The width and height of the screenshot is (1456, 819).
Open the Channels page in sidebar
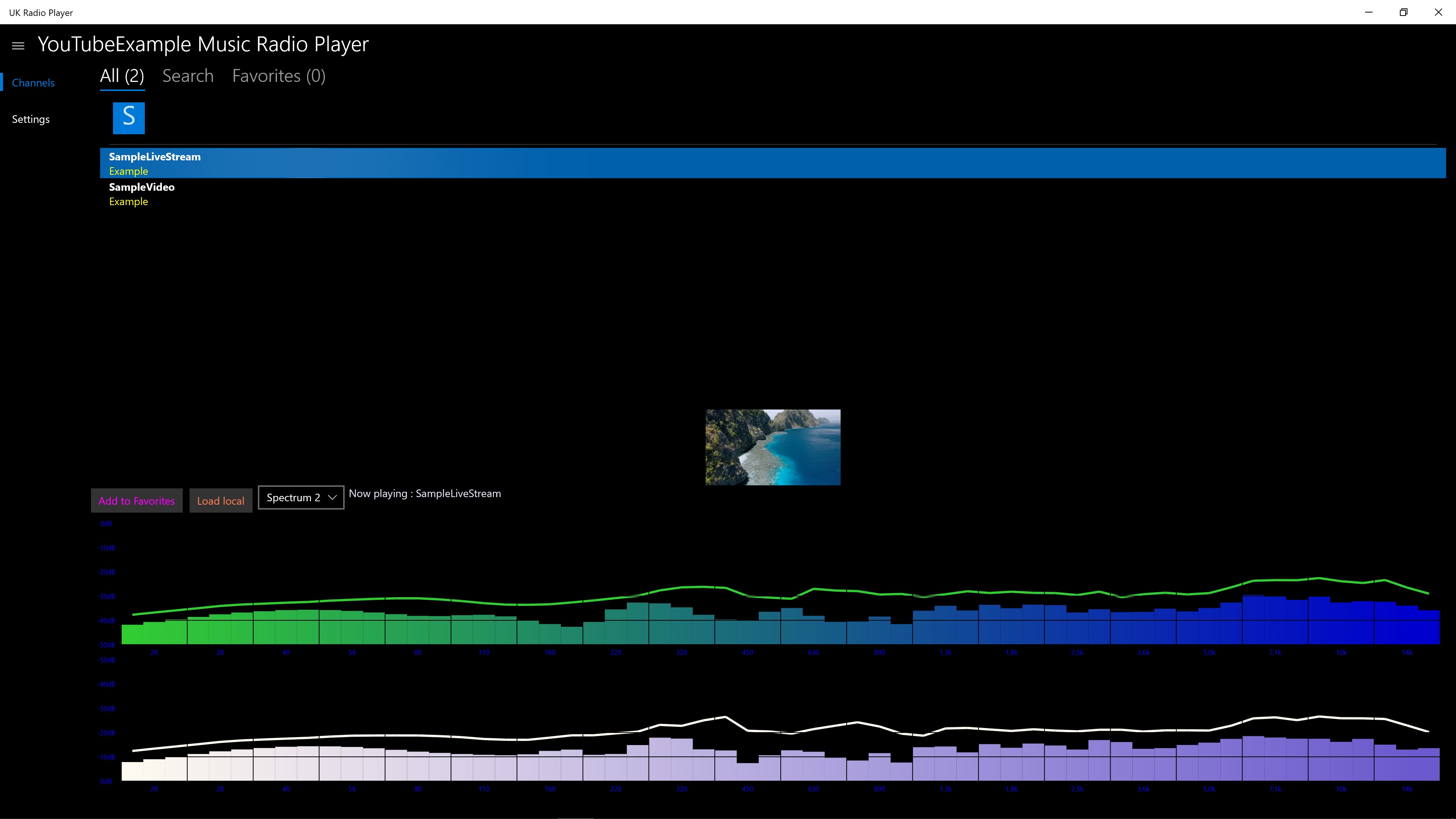click(33, 83)
